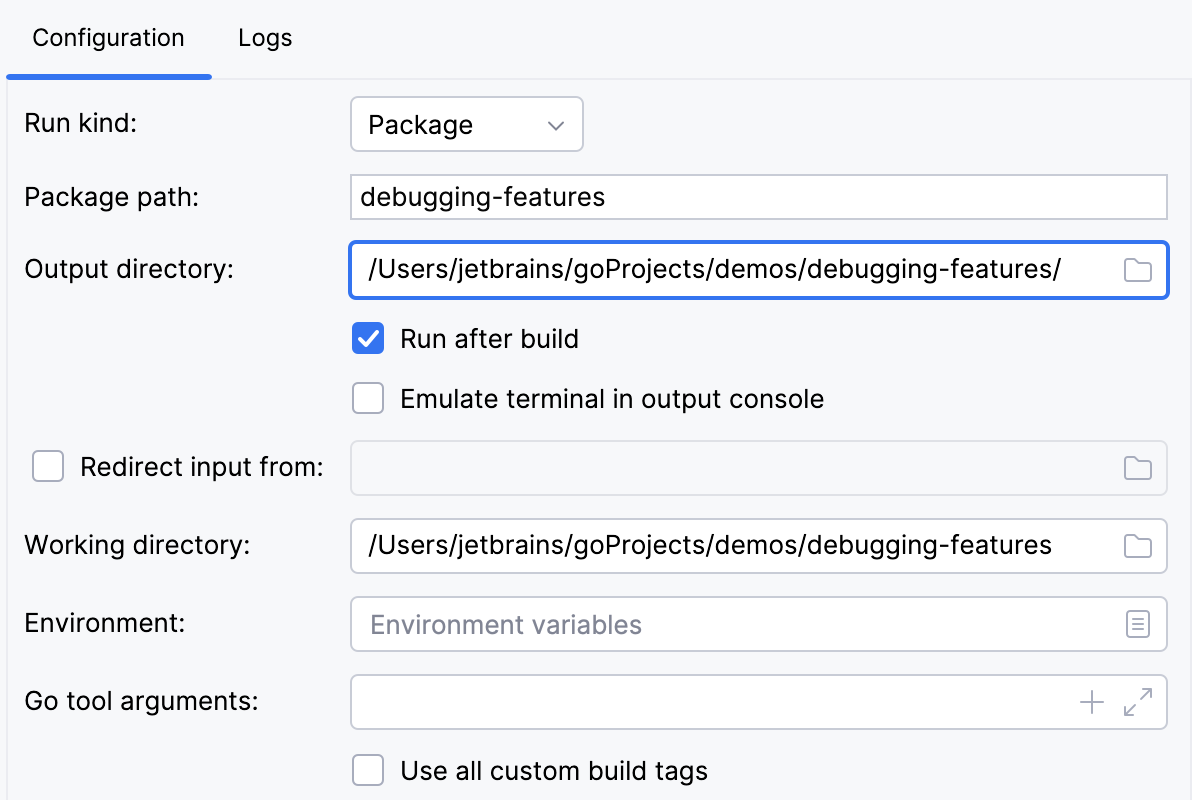Image resolution: width=1192 pixels, height=800 pixels.
Task: Click inside the Working directory field
Action: [700, 545]
